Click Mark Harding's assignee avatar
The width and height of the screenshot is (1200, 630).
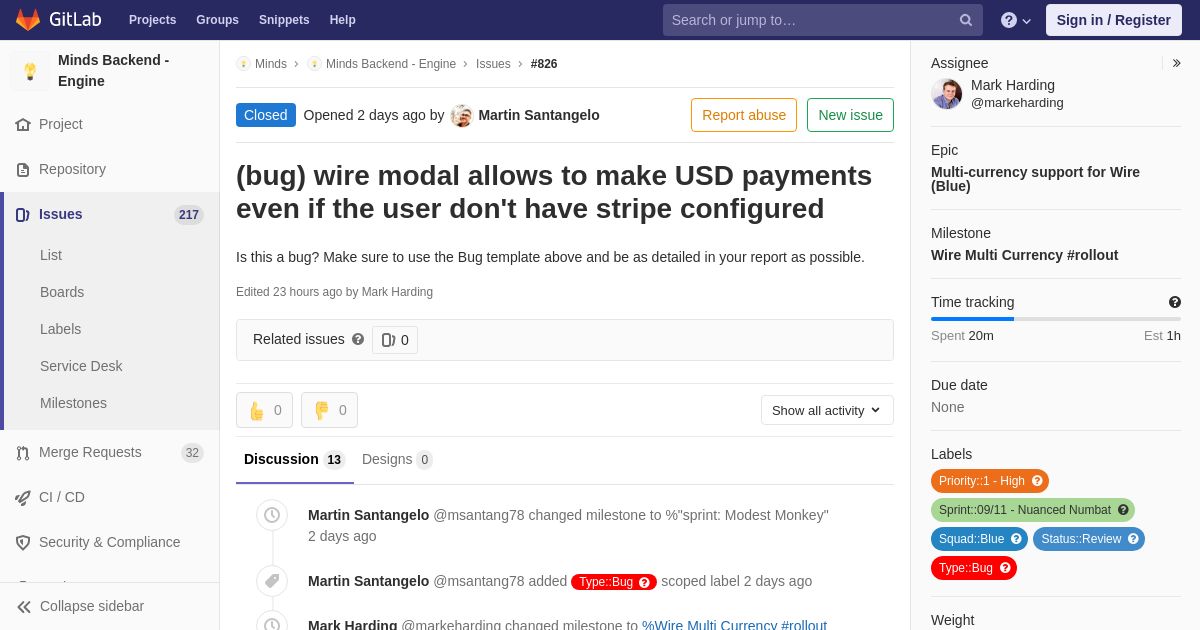[x=947, y=94]
